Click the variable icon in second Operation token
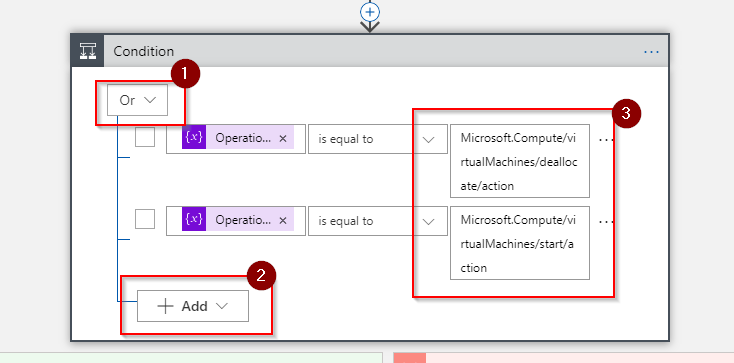734x363 pixels. (194, 219)
